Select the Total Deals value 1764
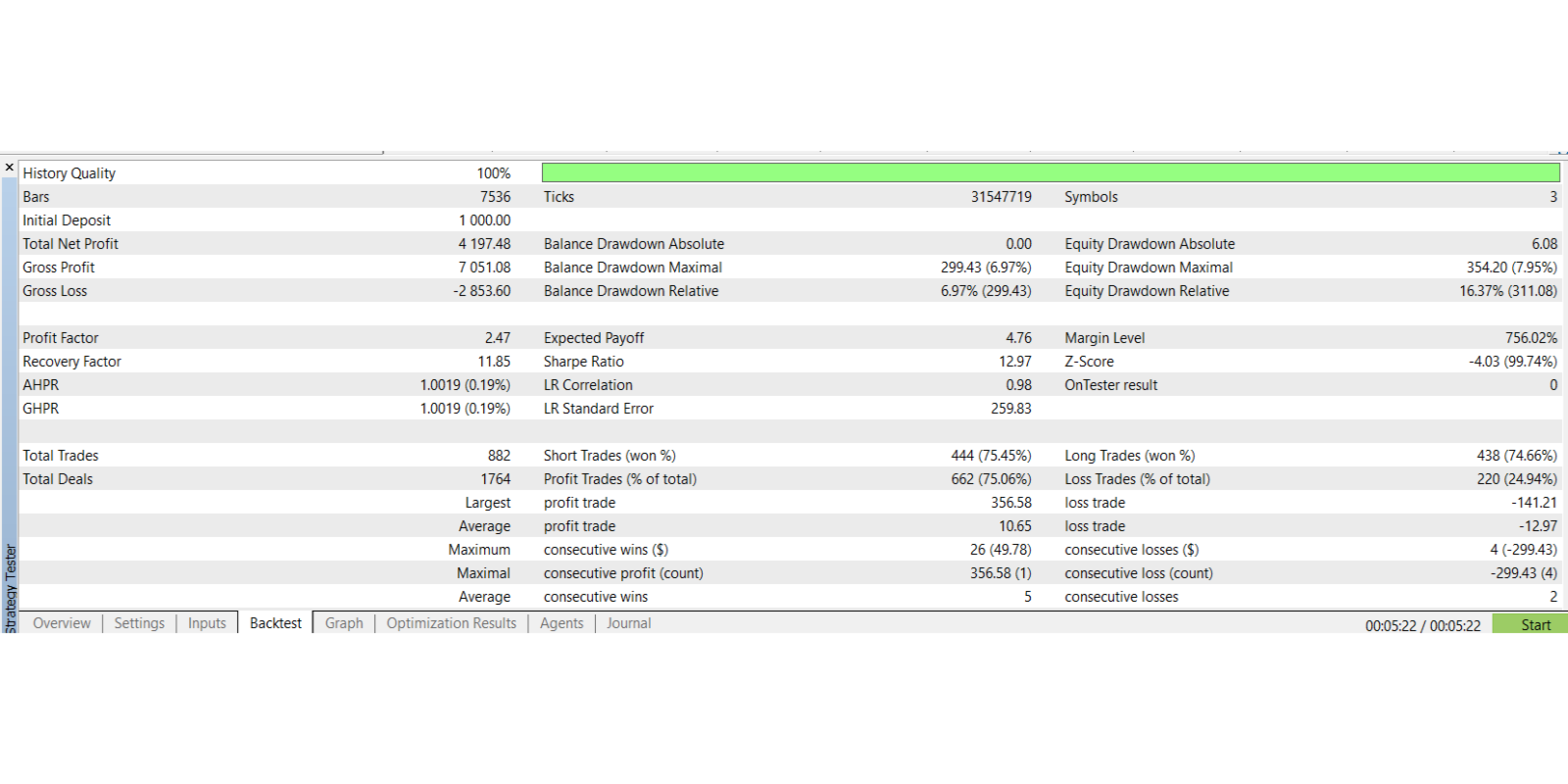The image size is (1568, 784). click(496, 479)
